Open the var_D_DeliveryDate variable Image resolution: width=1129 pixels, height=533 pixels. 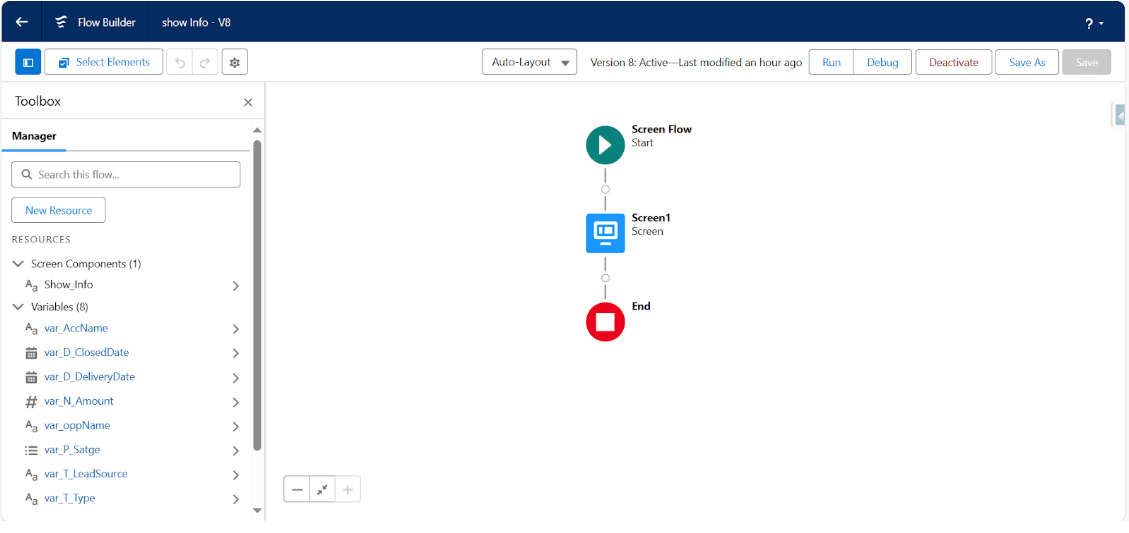click(89, 377)
